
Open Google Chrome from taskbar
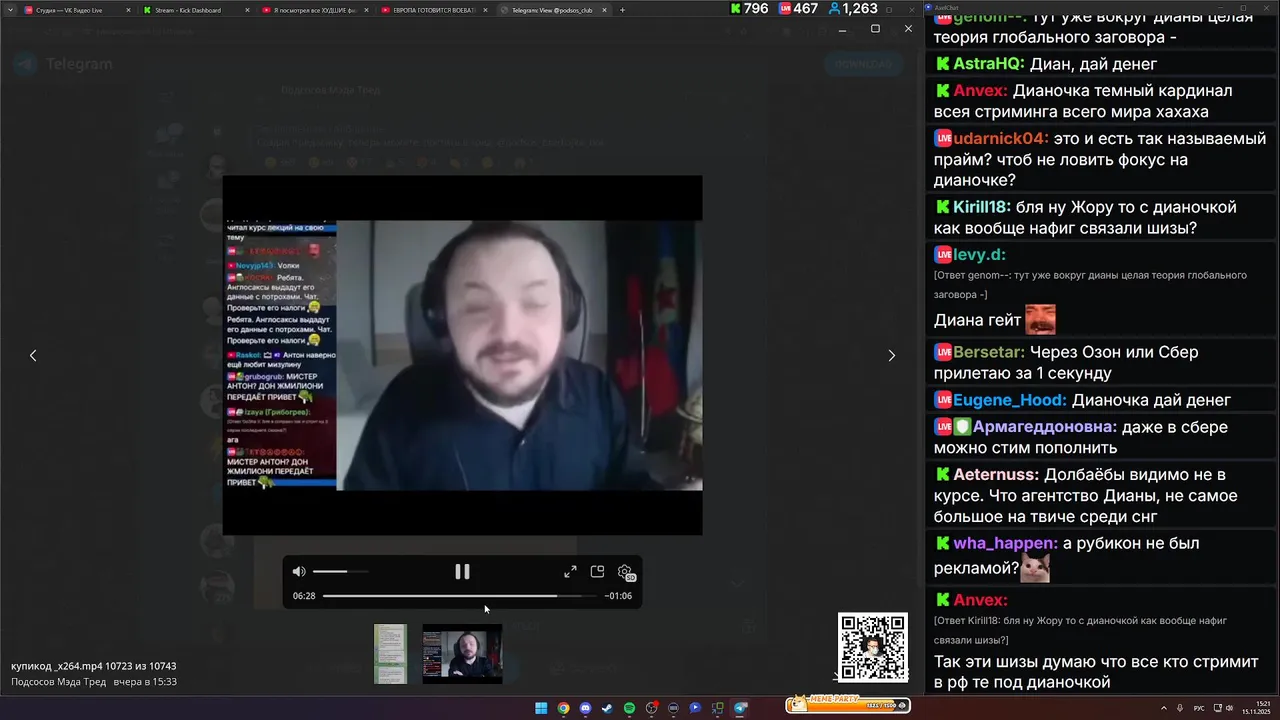[x=563, y=708]
